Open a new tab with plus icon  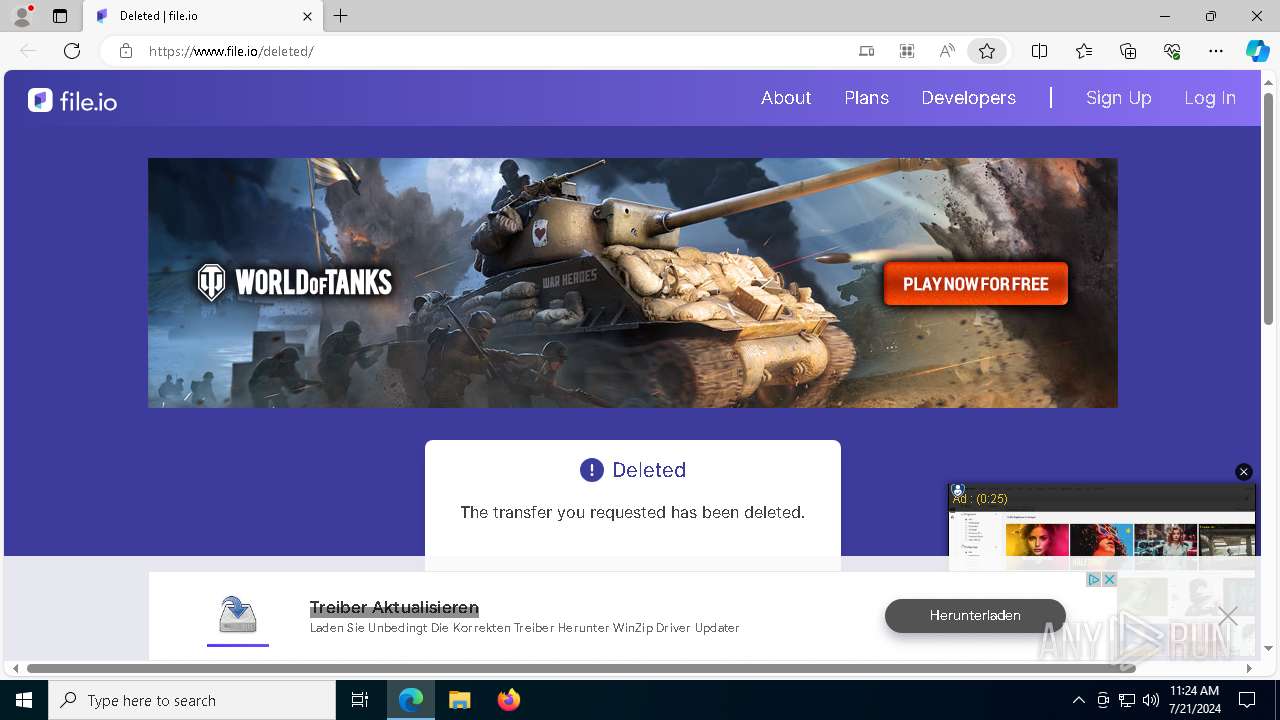pyautogui.click(x=341, y=16)
